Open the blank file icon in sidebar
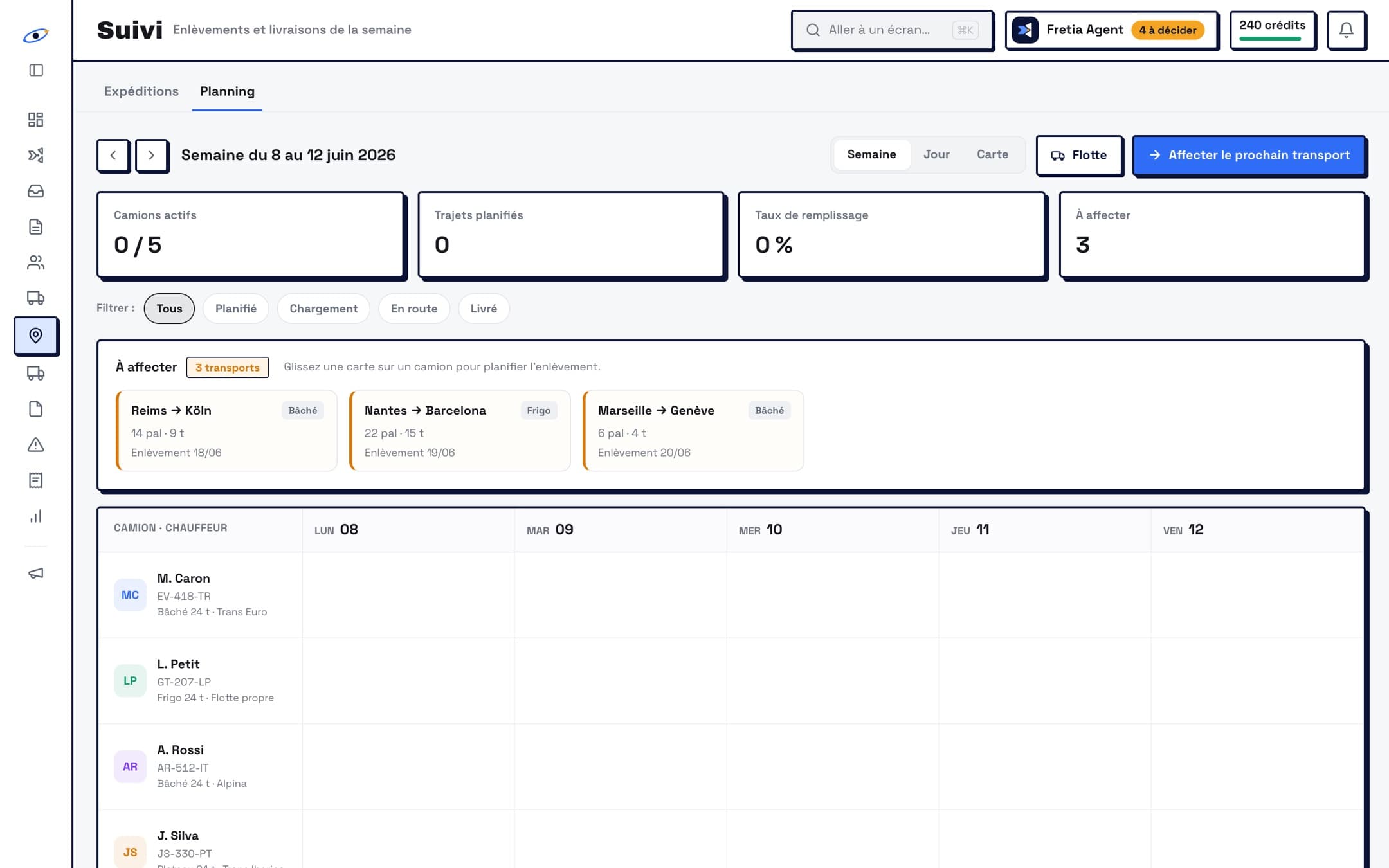The image size is (1389, 868). pyautogui.click(x=36, y=409)
